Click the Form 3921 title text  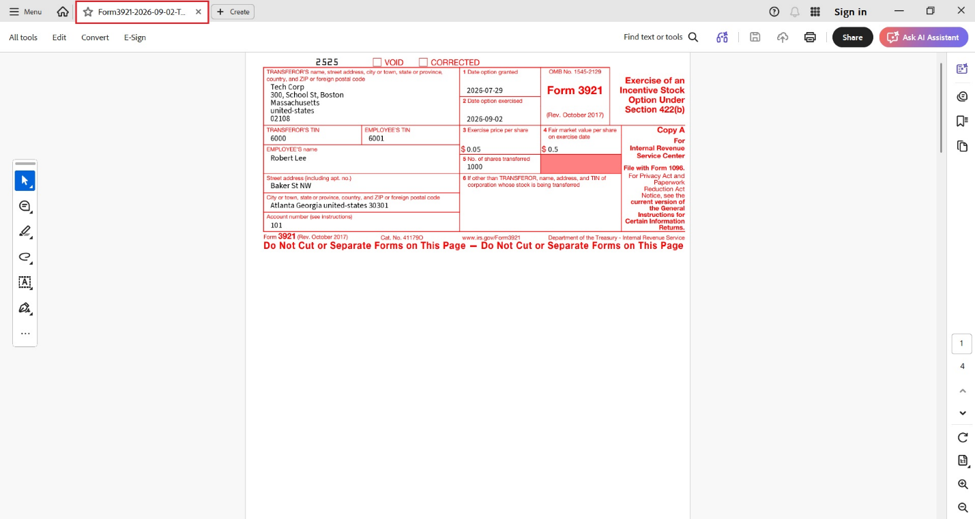pyautogui.click(x=575, y=91)
